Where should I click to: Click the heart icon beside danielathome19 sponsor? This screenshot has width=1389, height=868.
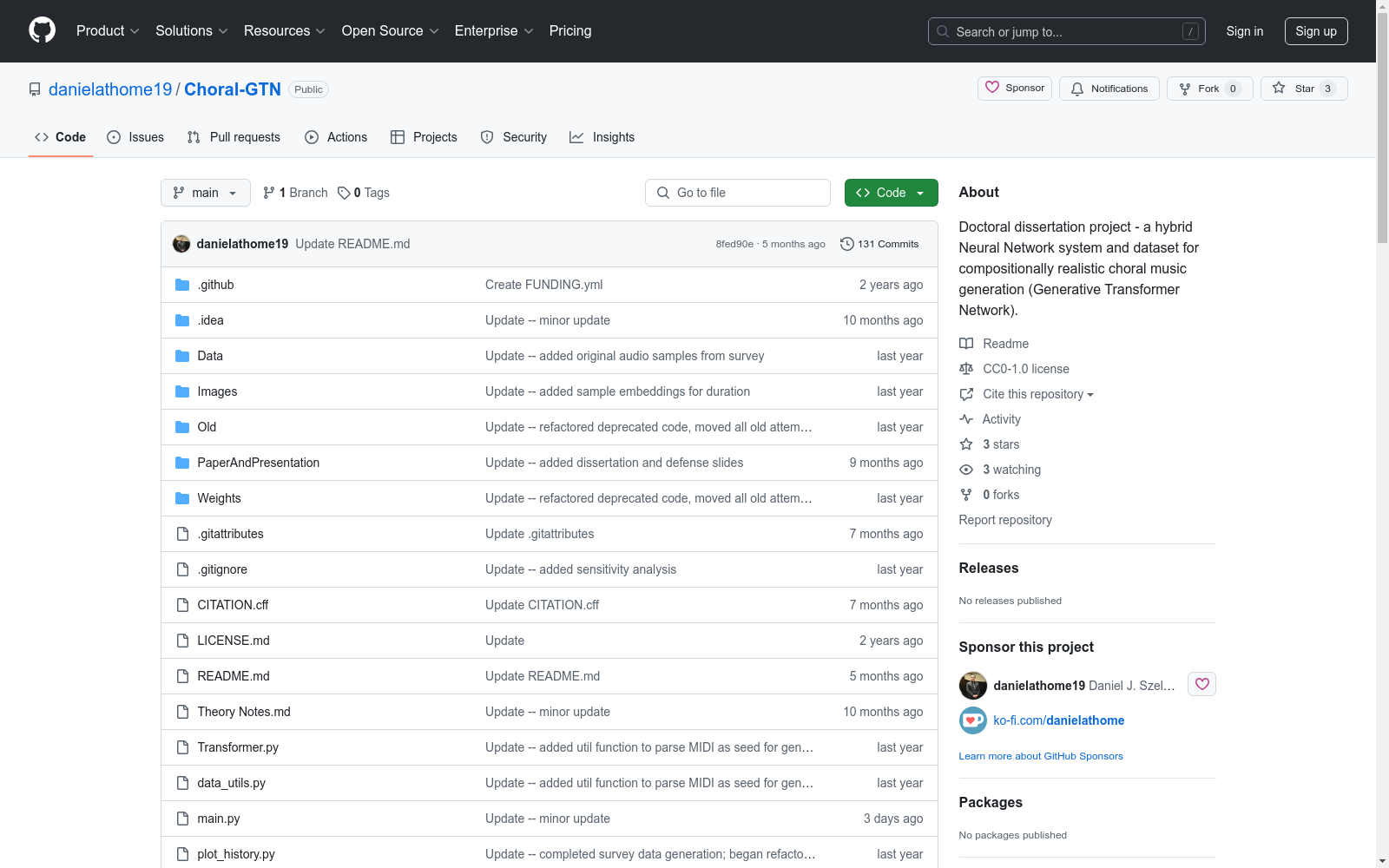tap(1201, 684)
